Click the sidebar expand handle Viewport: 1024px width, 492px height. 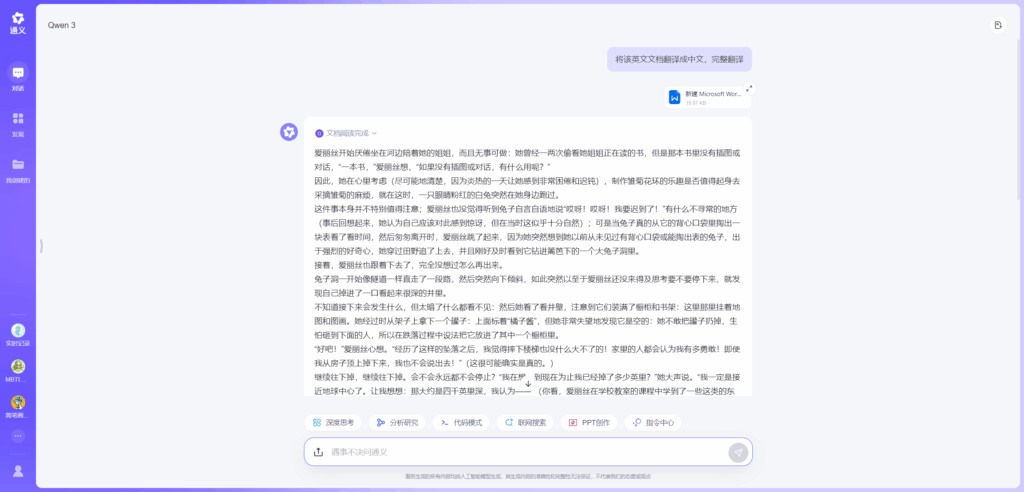click(x=41, y=246)
